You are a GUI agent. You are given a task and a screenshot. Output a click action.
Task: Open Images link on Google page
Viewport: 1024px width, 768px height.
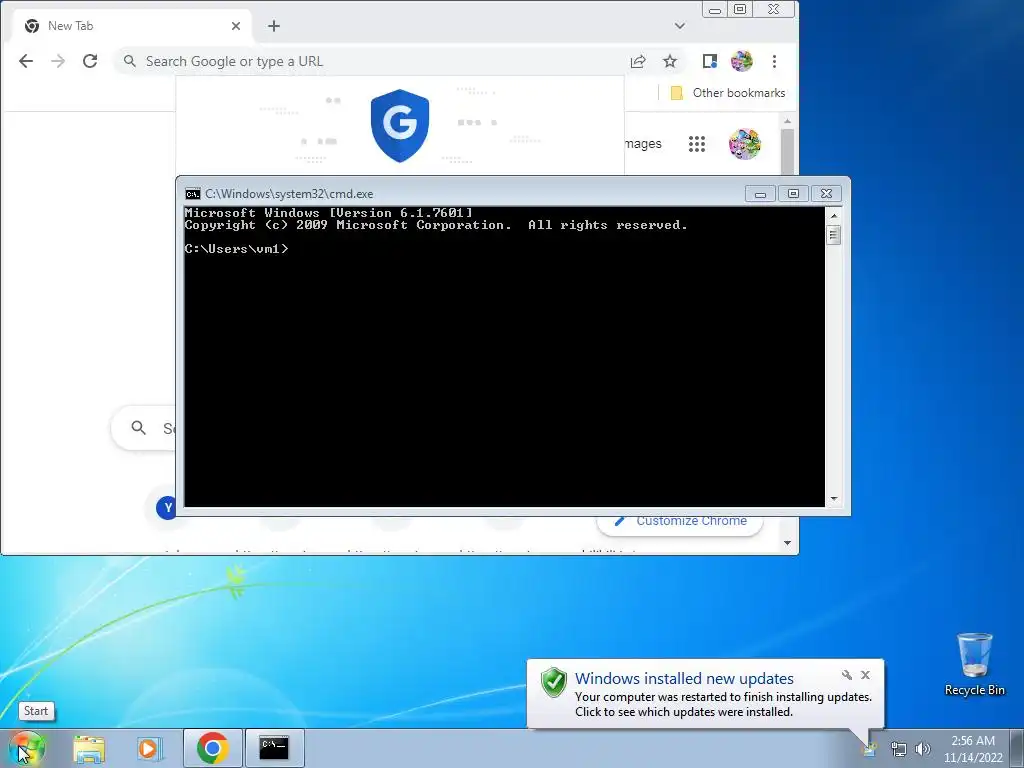643,144
